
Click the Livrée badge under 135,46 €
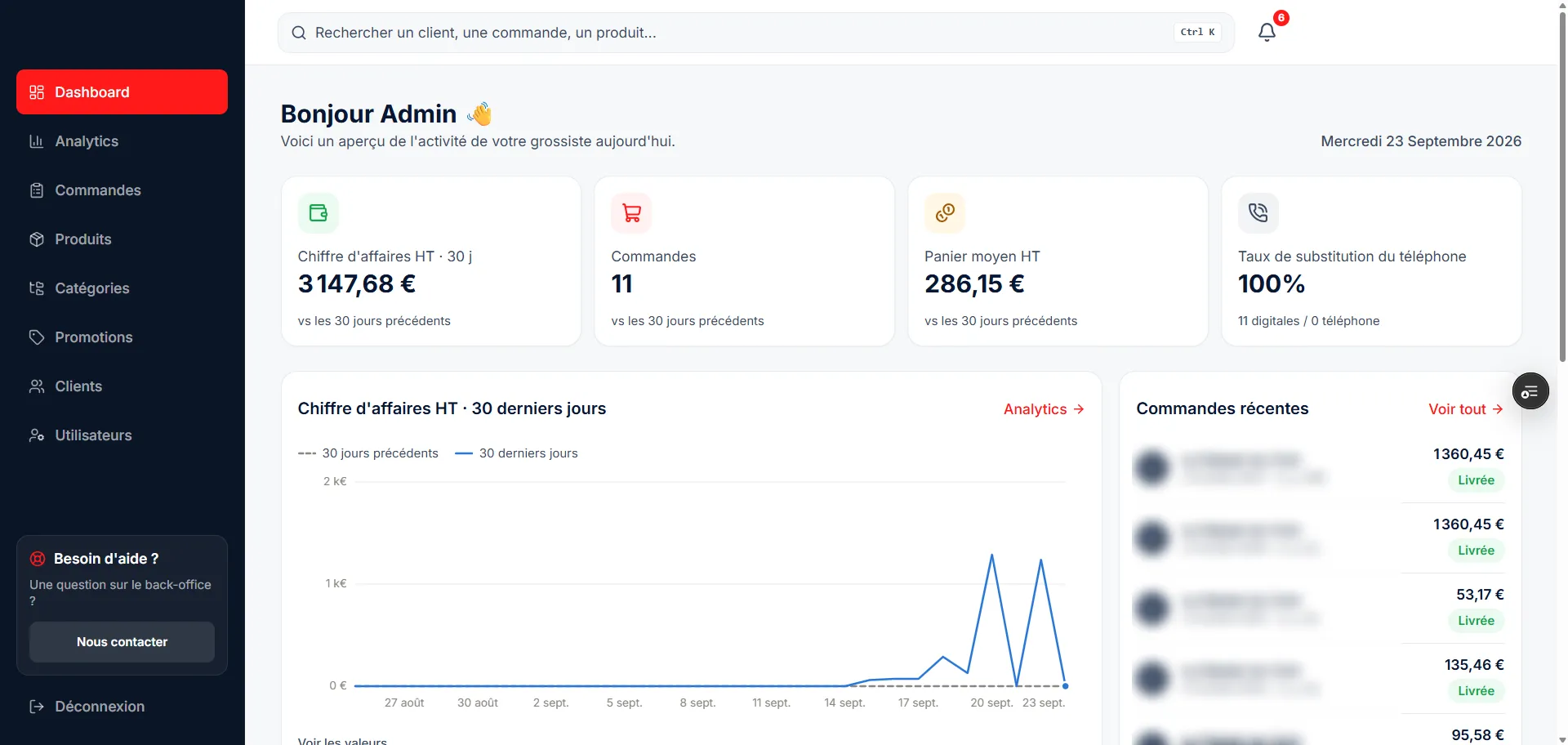click(x=1476, y=691)
